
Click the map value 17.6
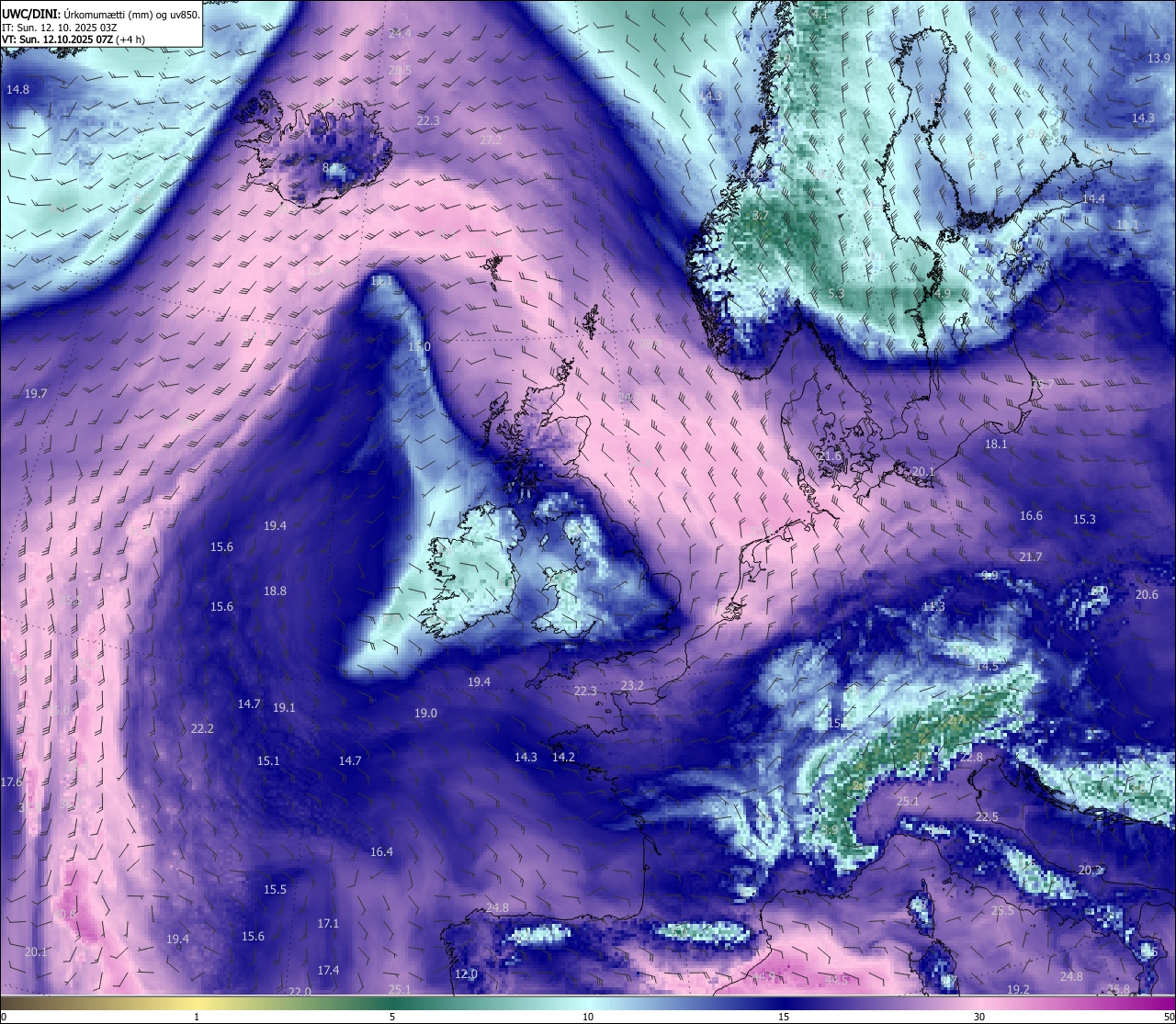[x=11, y=782]
